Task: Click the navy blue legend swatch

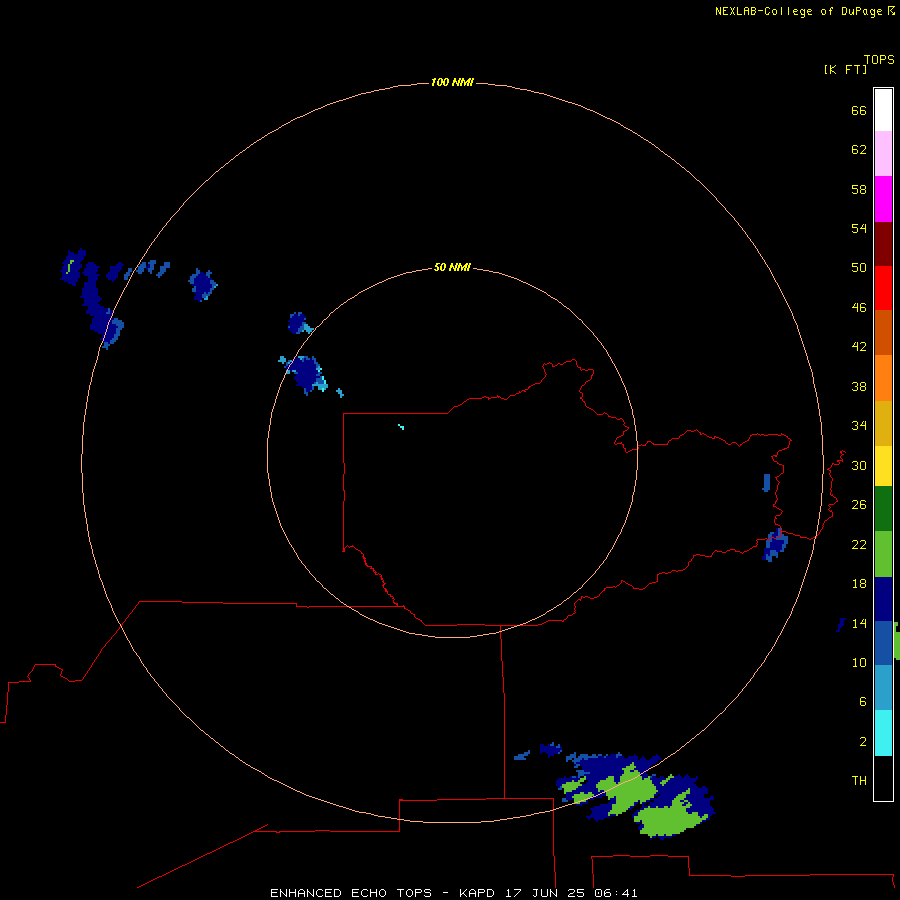Action: [x=883, y=599]
